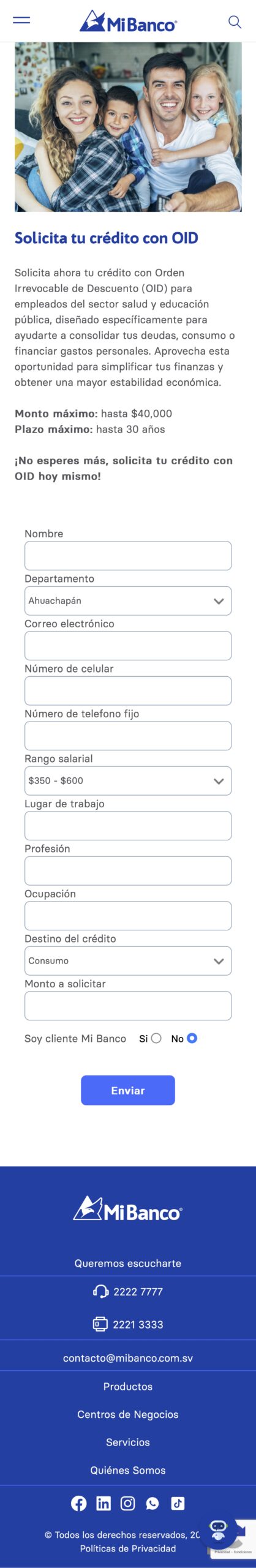This screenshot has height=1568, width=256.
Task: Expand the Destino del crédito dropdown
Action: 128,961
